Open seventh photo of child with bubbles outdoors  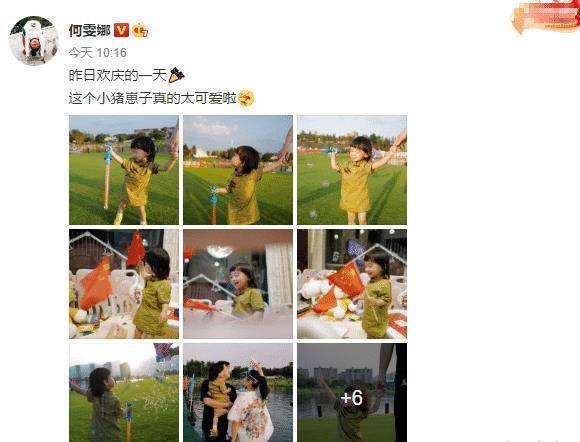[x=124, y=392]
